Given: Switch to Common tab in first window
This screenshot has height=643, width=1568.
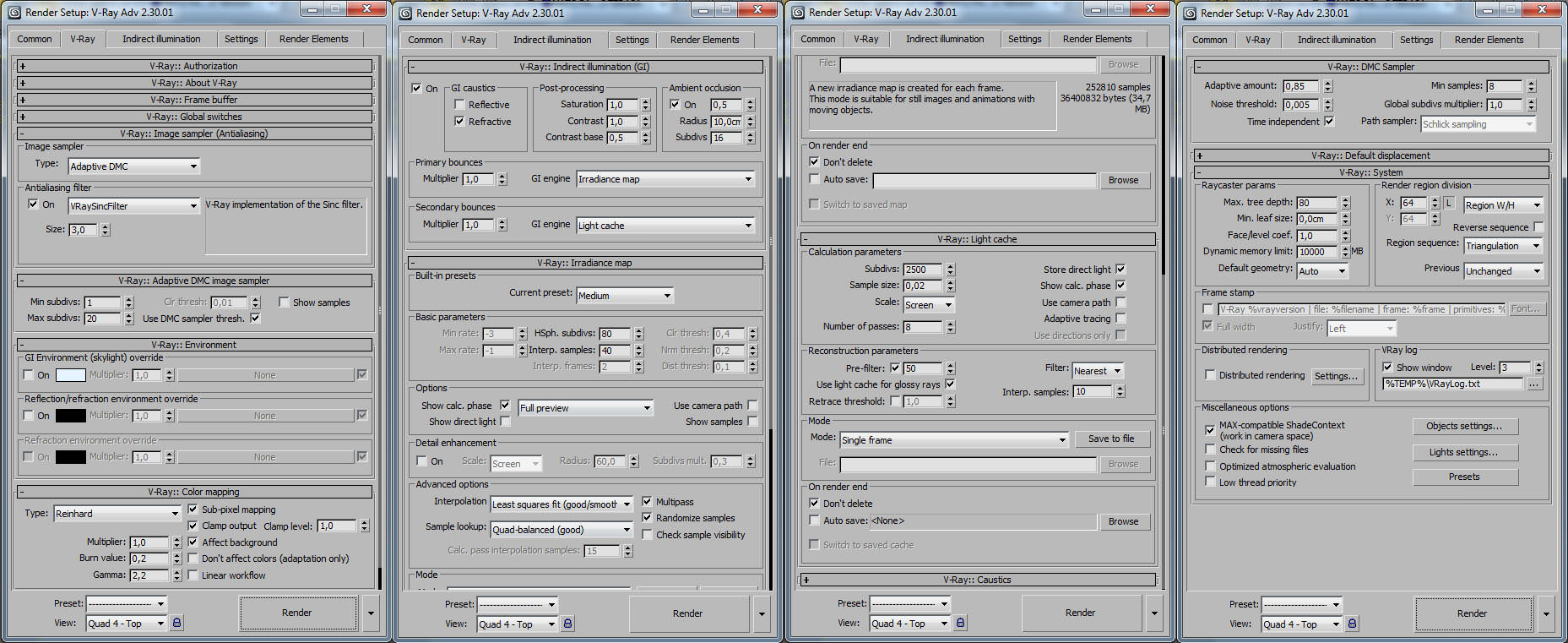Looking at the screenshot, I should tap(35, 39).
